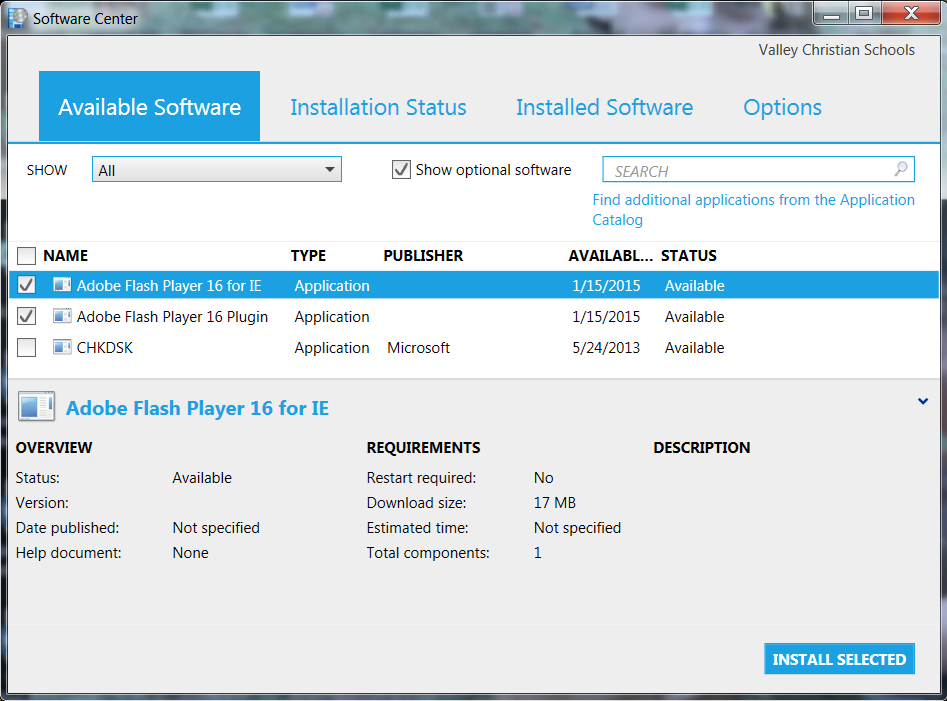Image resolution: width=947 pixels, height=701 pixels.
Task: Toggle the Show optional software checkbox
Action: 401,170
